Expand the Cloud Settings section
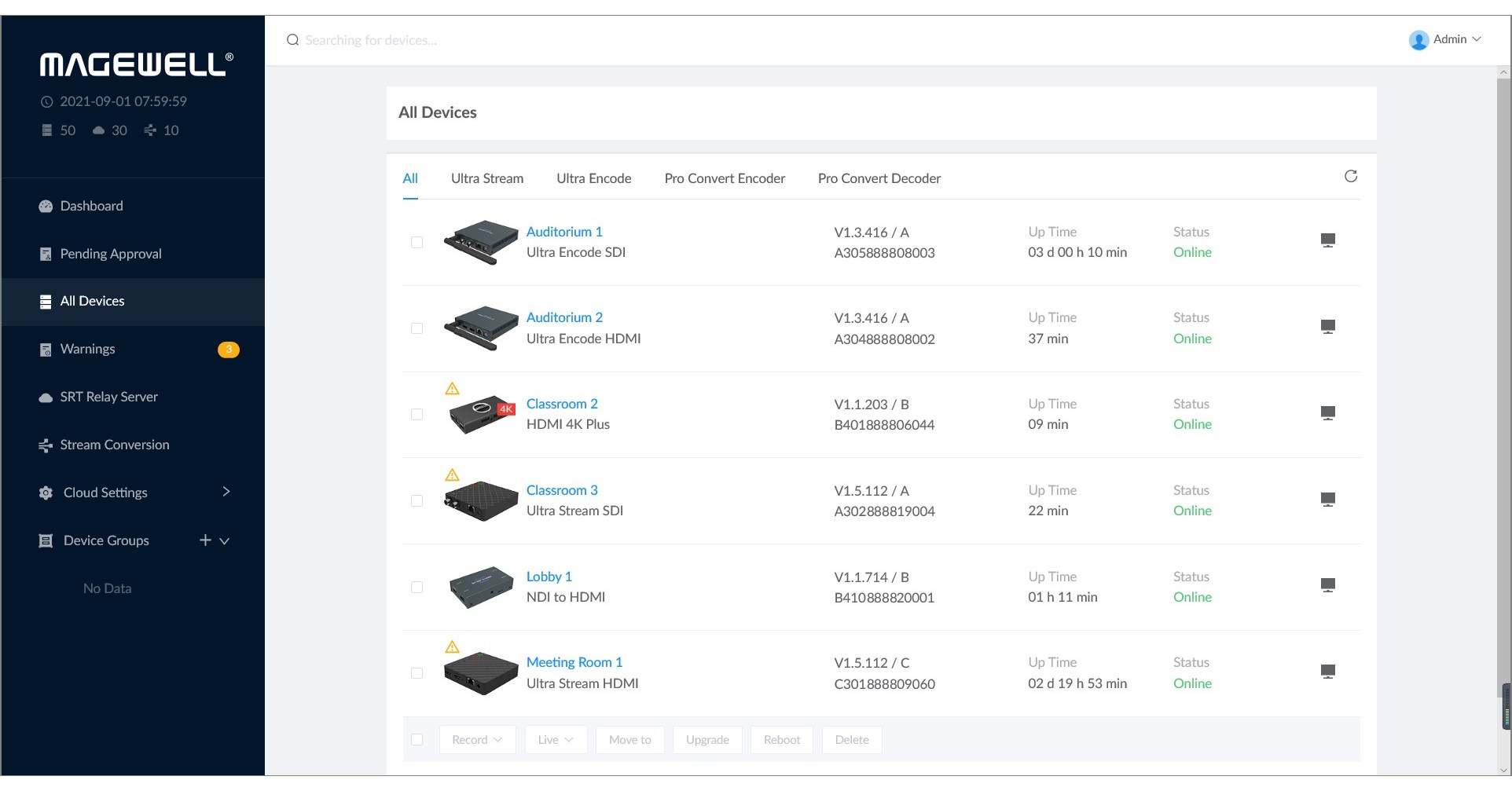Screen dimensions: 1512x791 click(x=105, y=493)
